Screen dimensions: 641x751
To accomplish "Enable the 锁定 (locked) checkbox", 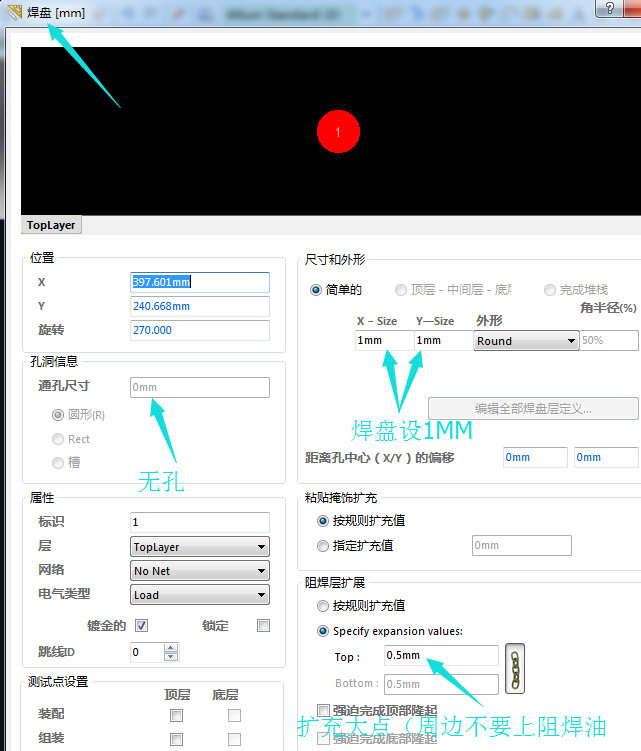I will pyautogui.click(x=264, y=626).
